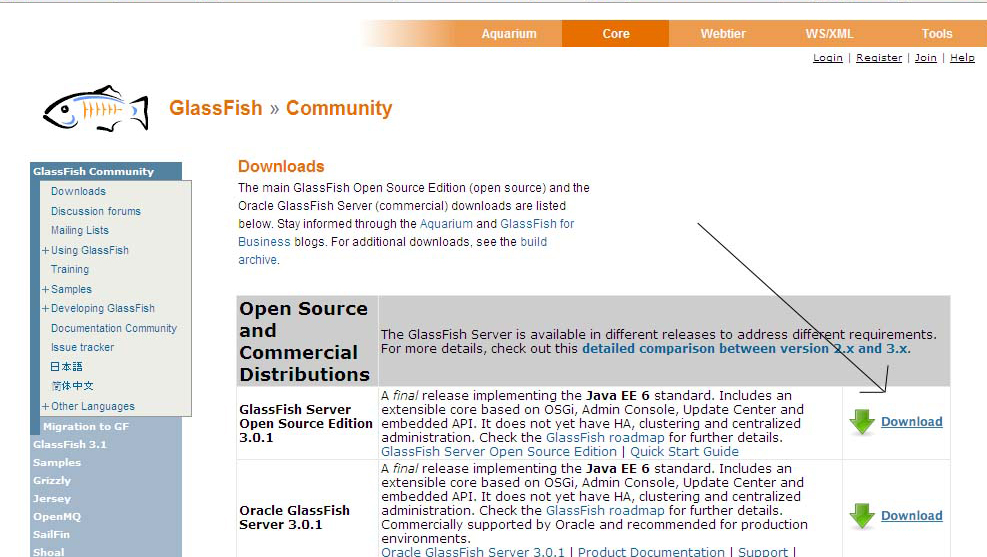Open the Jersey project link
This screenshot has height=557, width=987.
tap(52, 498)
